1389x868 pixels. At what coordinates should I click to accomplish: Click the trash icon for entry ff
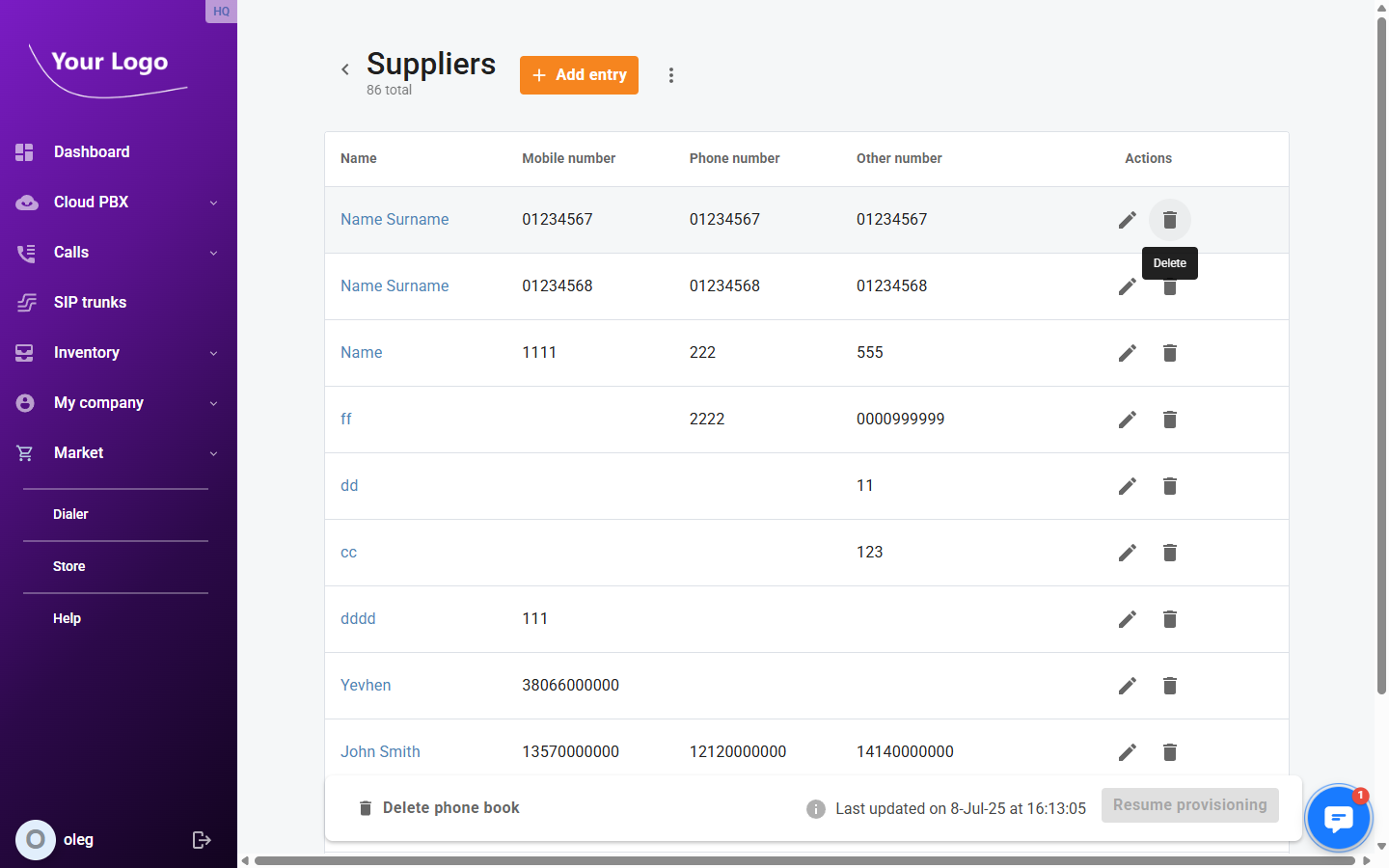point(1169,420)
